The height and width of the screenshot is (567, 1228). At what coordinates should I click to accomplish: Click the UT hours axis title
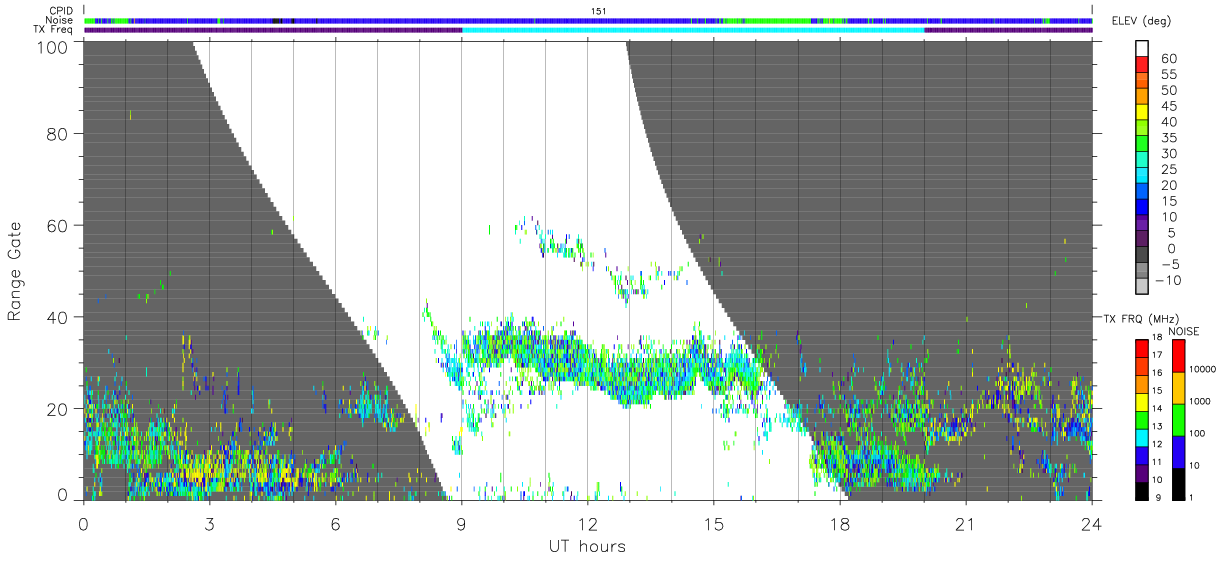click(587, 546)
